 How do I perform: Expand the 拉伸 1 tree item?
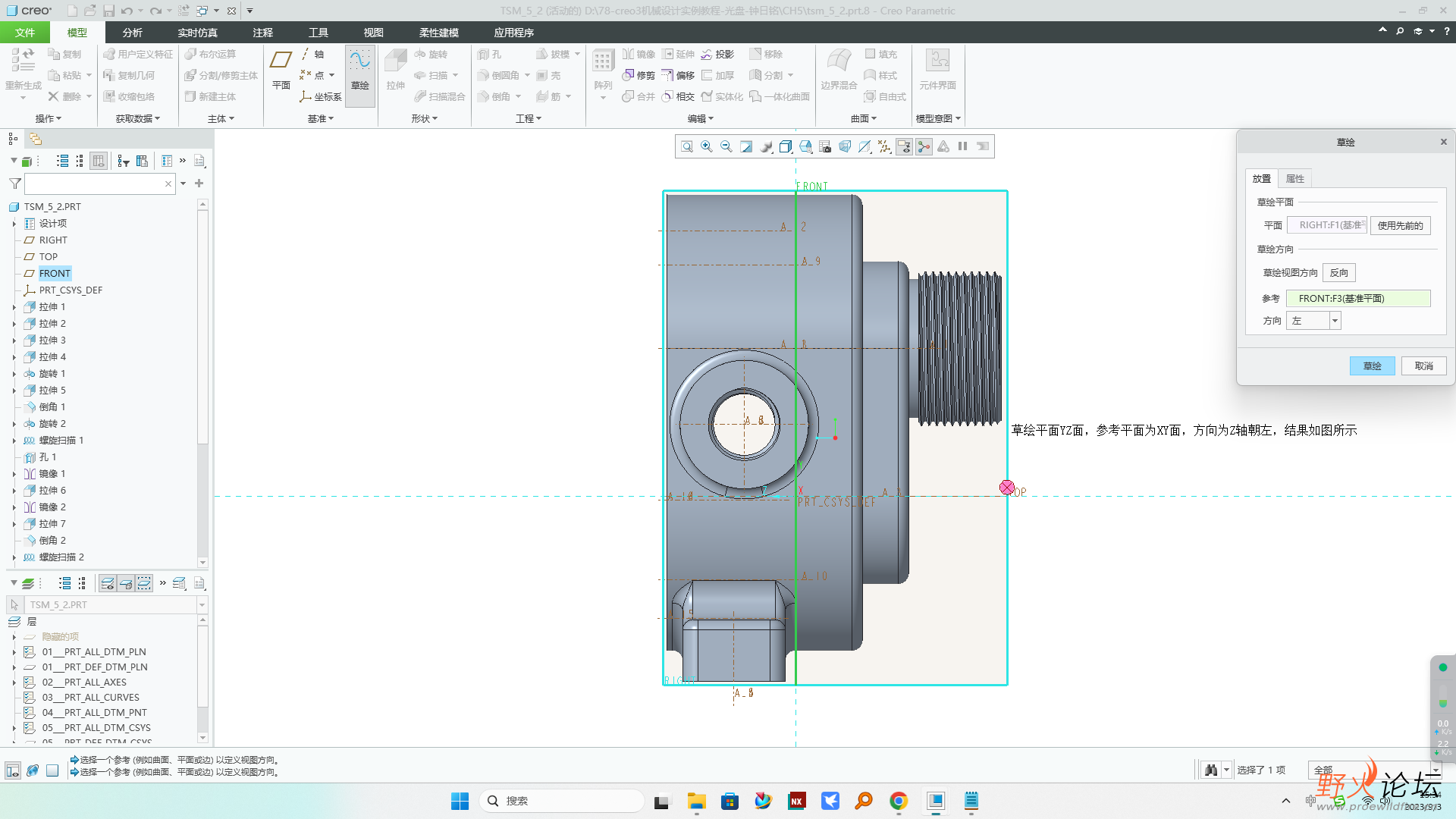(15, 306)
